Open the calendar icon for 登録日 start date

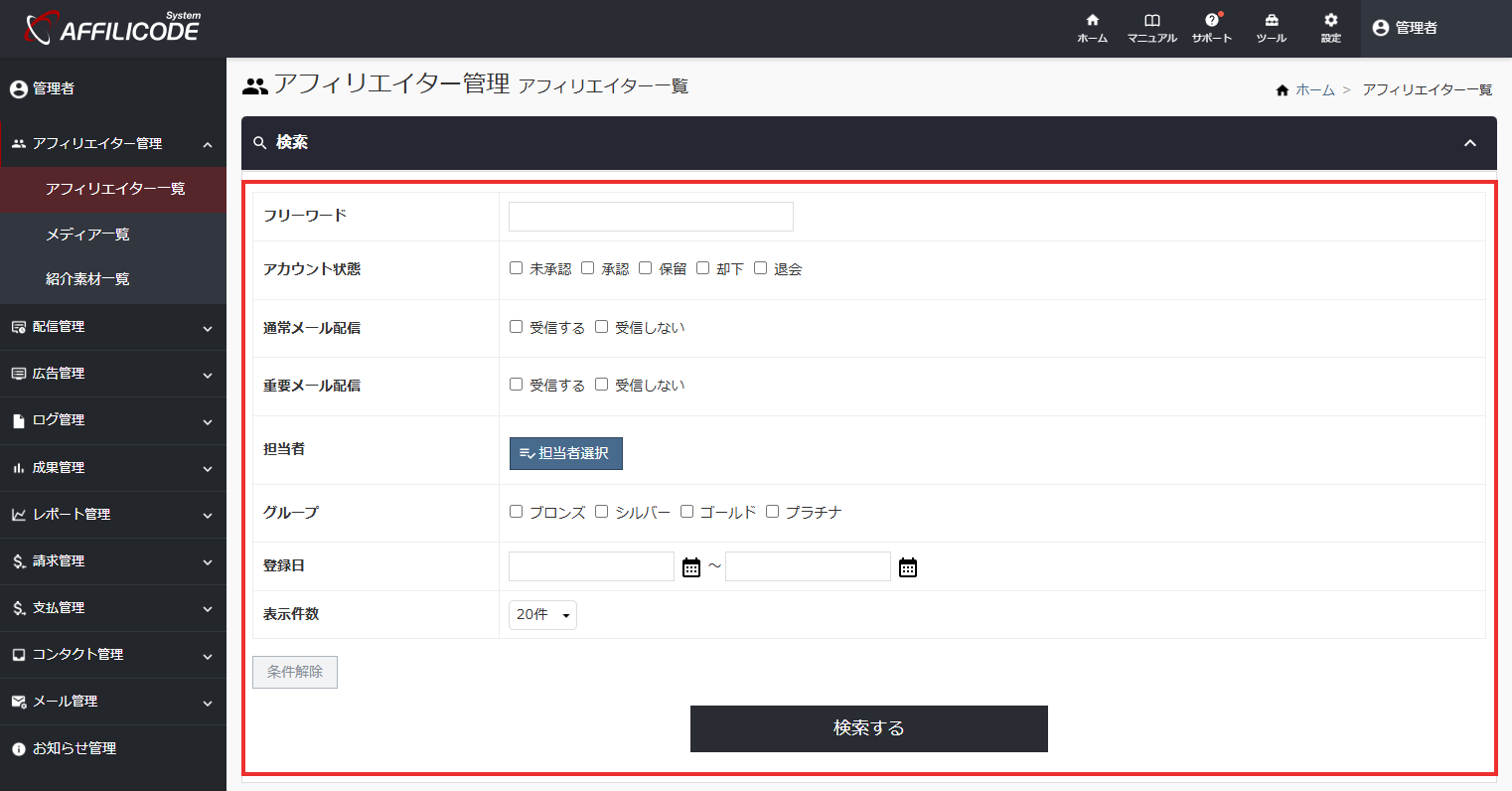pos(691,565)
